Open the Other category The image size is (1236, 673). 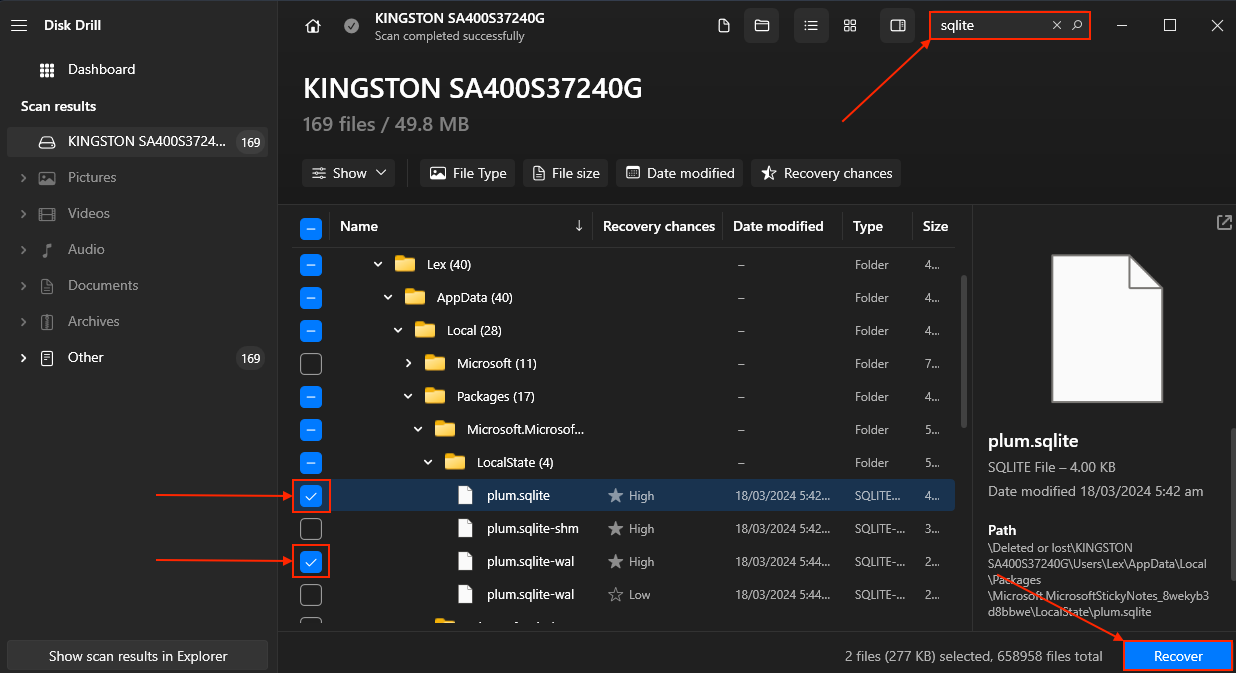pos(86,357)
